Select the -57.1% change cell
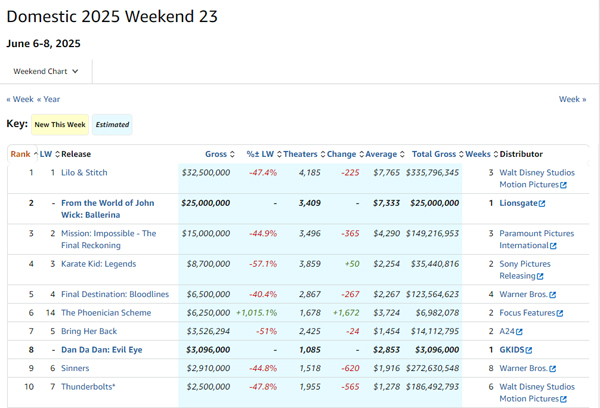Screen dimensions: 600x408 (x=263, y=264)
